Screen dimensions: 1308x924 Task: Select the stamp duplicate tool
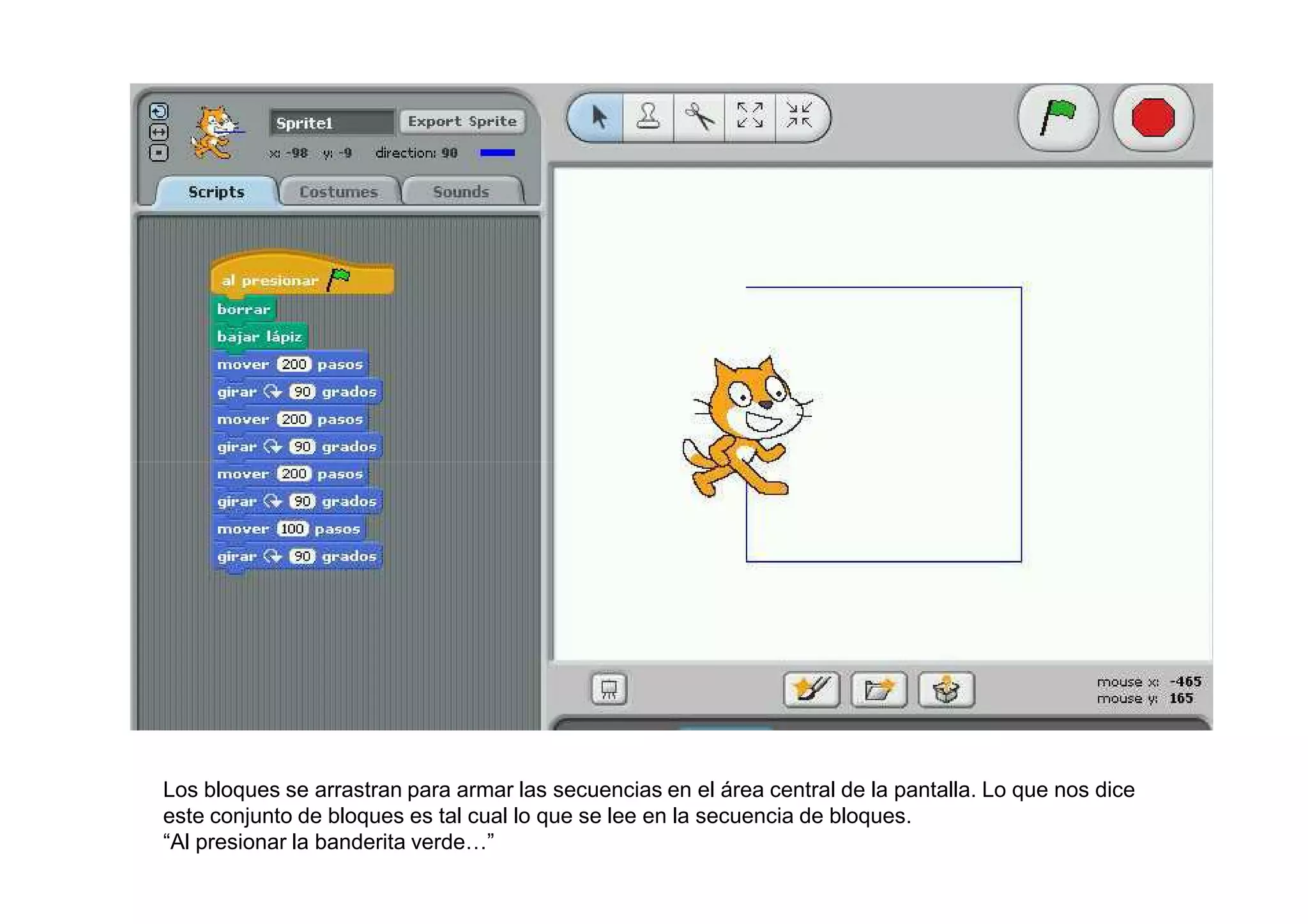(648, 117)
